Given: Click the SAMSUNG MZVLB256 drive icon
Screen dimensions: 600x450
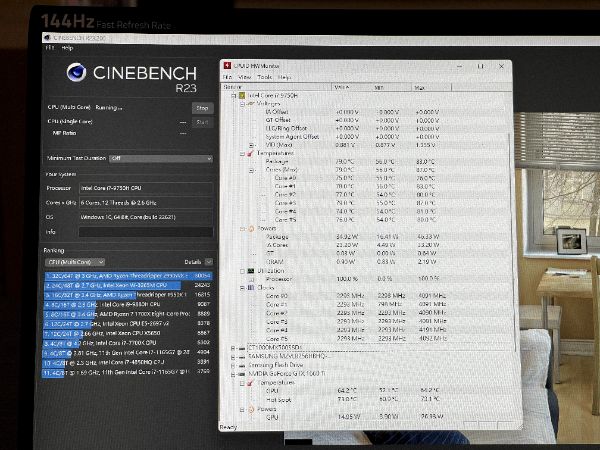Looking at the screenshot, I should (242, 357).
